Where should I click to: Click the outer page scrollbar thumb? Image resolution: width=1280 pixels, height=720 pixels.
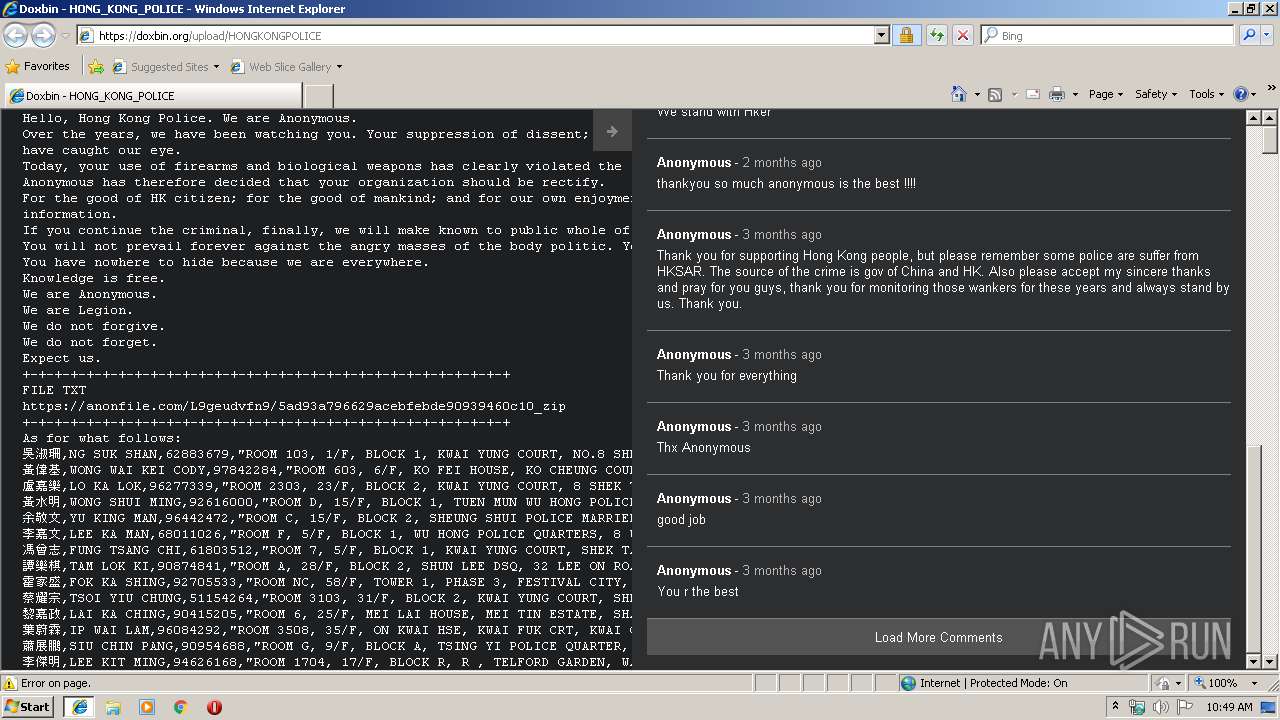tap(1270, 139)
